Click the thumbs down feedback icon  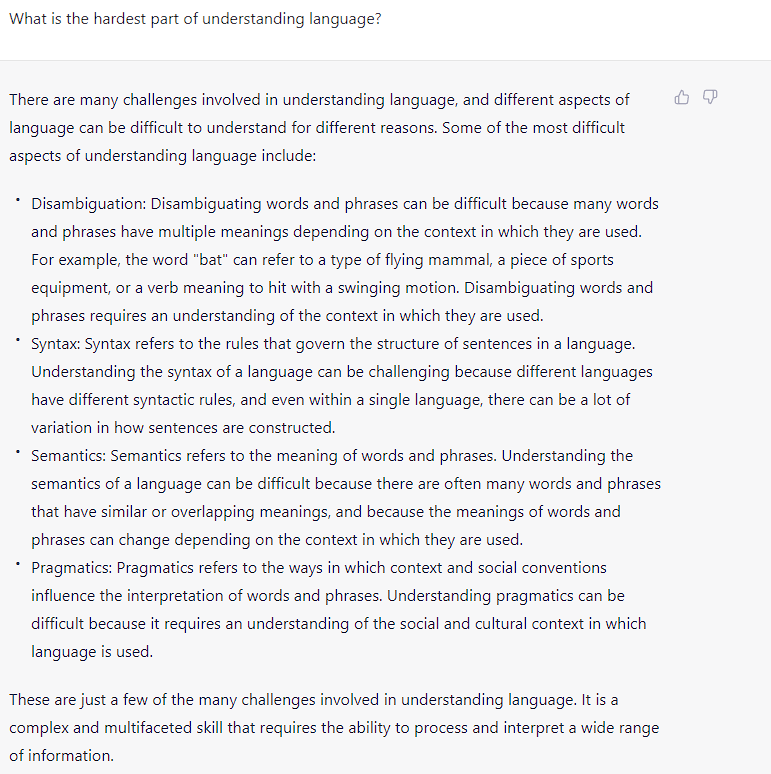coord(710,98)
